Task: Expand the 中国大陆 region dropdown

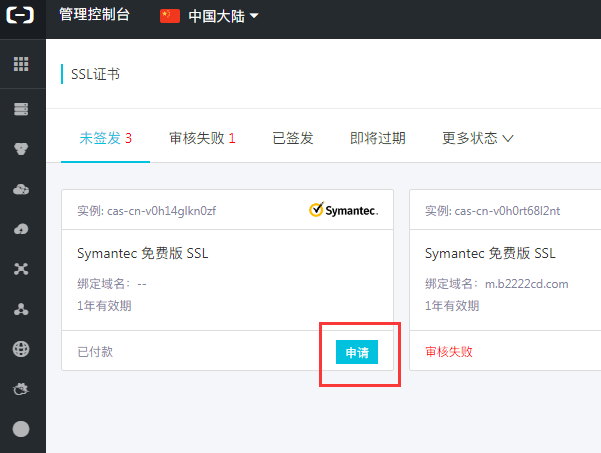Action: (x=209, y=16)
